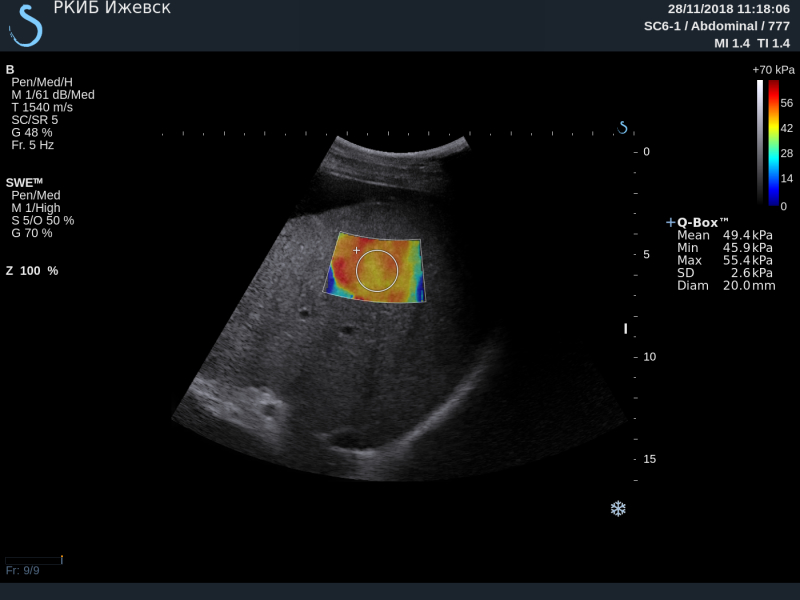Image resolution: width=800 pixels, height=600 pixels.
Task: Click the Fr: 9/9 frame counter
Action: pos(22,570)
